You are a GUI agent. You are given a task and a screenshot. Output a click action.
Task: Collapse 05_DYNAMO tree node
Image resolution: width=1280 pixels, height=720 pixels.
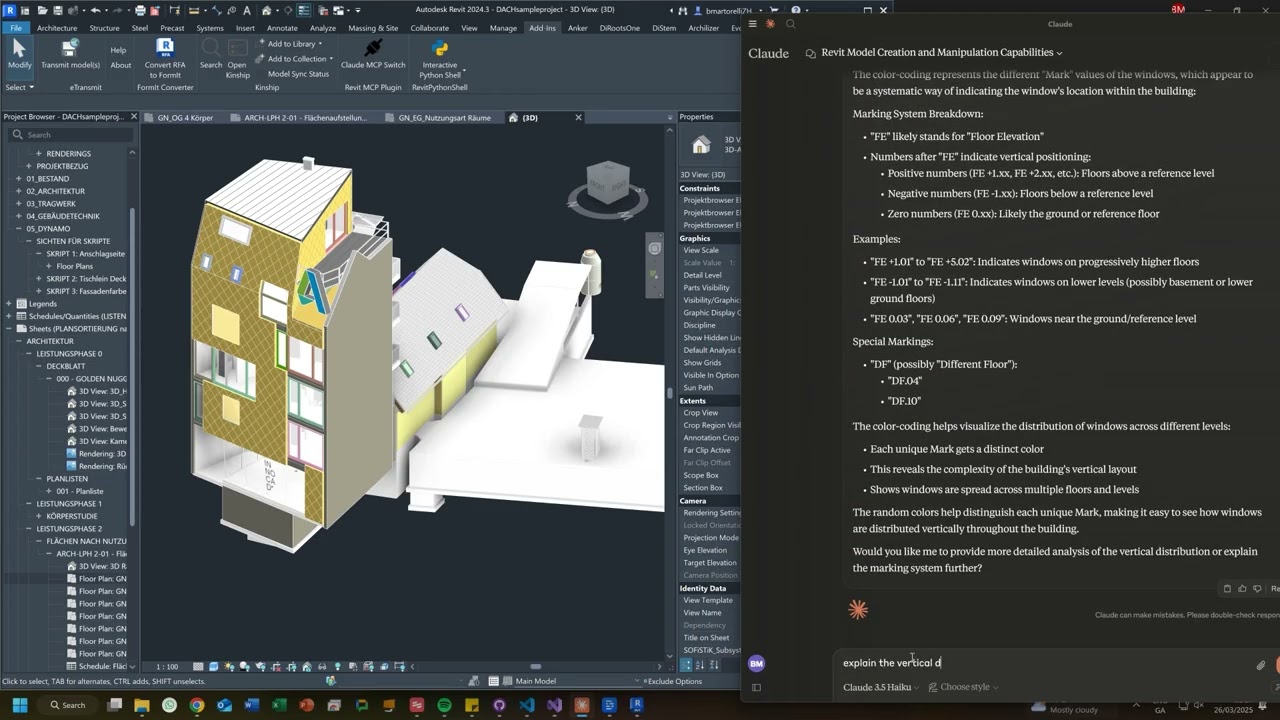coord(18,229)
